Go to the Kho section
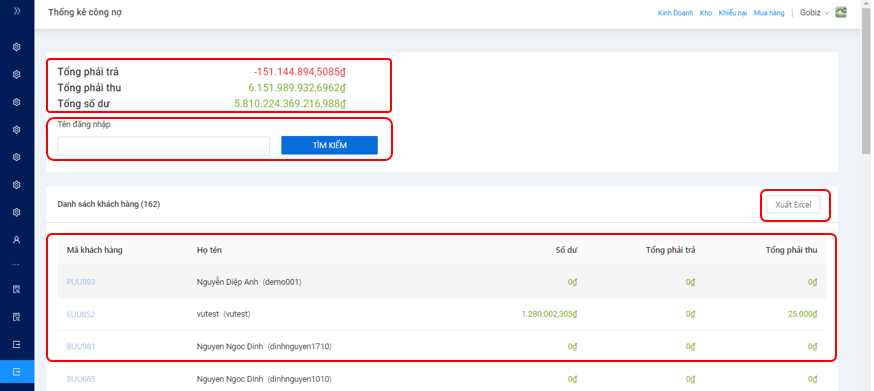874x391 pixels. (x=706, y=13)
